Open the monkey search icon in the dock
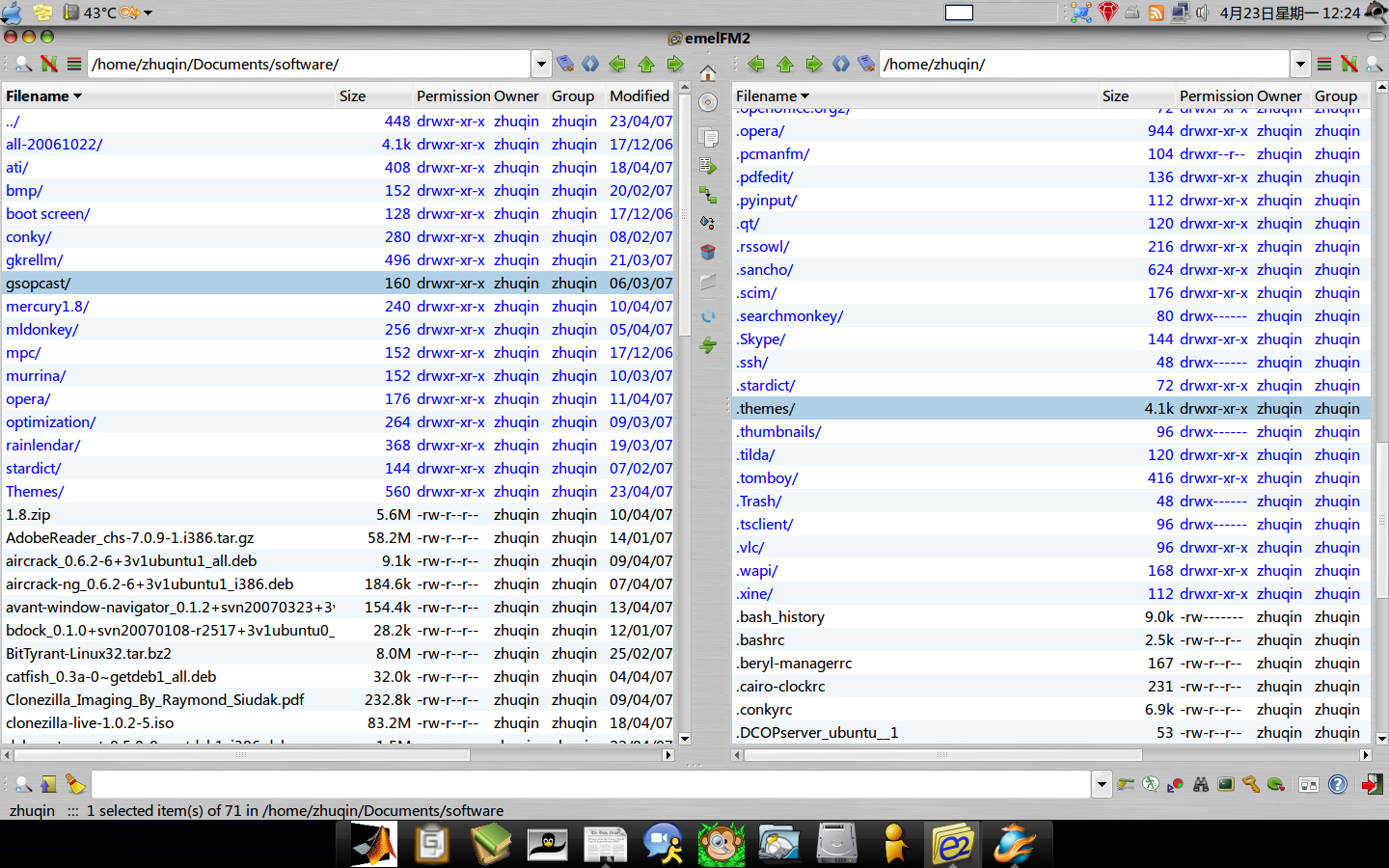 click(x=722, y=844)
